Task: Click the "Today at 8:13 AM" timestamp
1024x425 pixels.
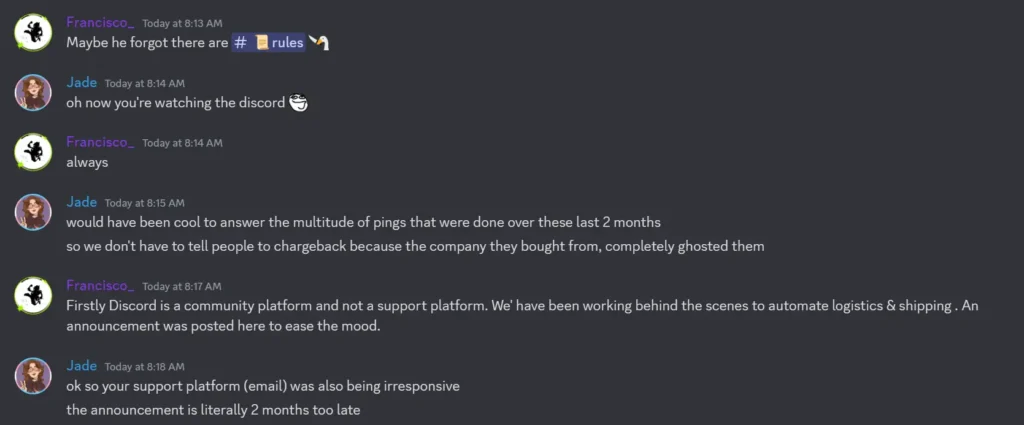Action: coord(182,23)
